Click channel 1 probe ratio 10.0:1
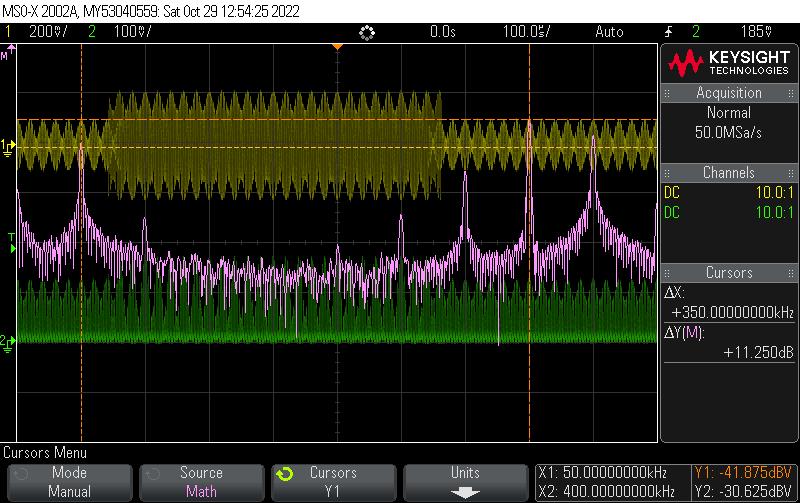Image resolution: width=800 pixels, height=503 pixels. click(774, 192)
